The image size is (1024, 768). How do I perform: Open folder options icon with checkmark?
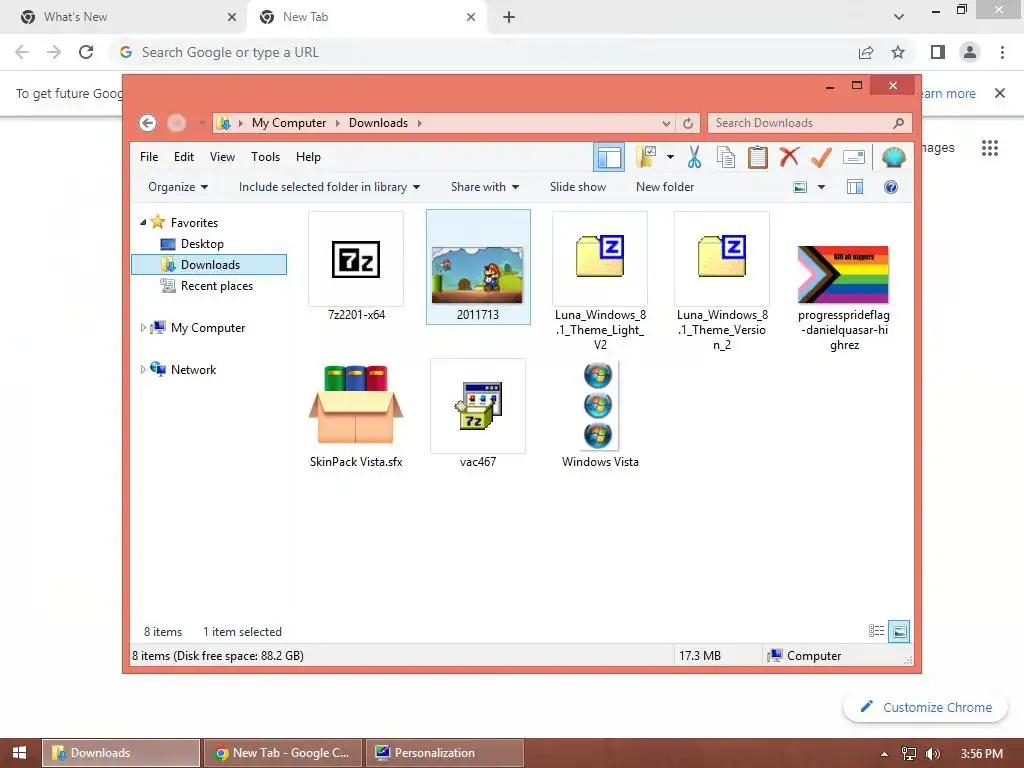646,157
